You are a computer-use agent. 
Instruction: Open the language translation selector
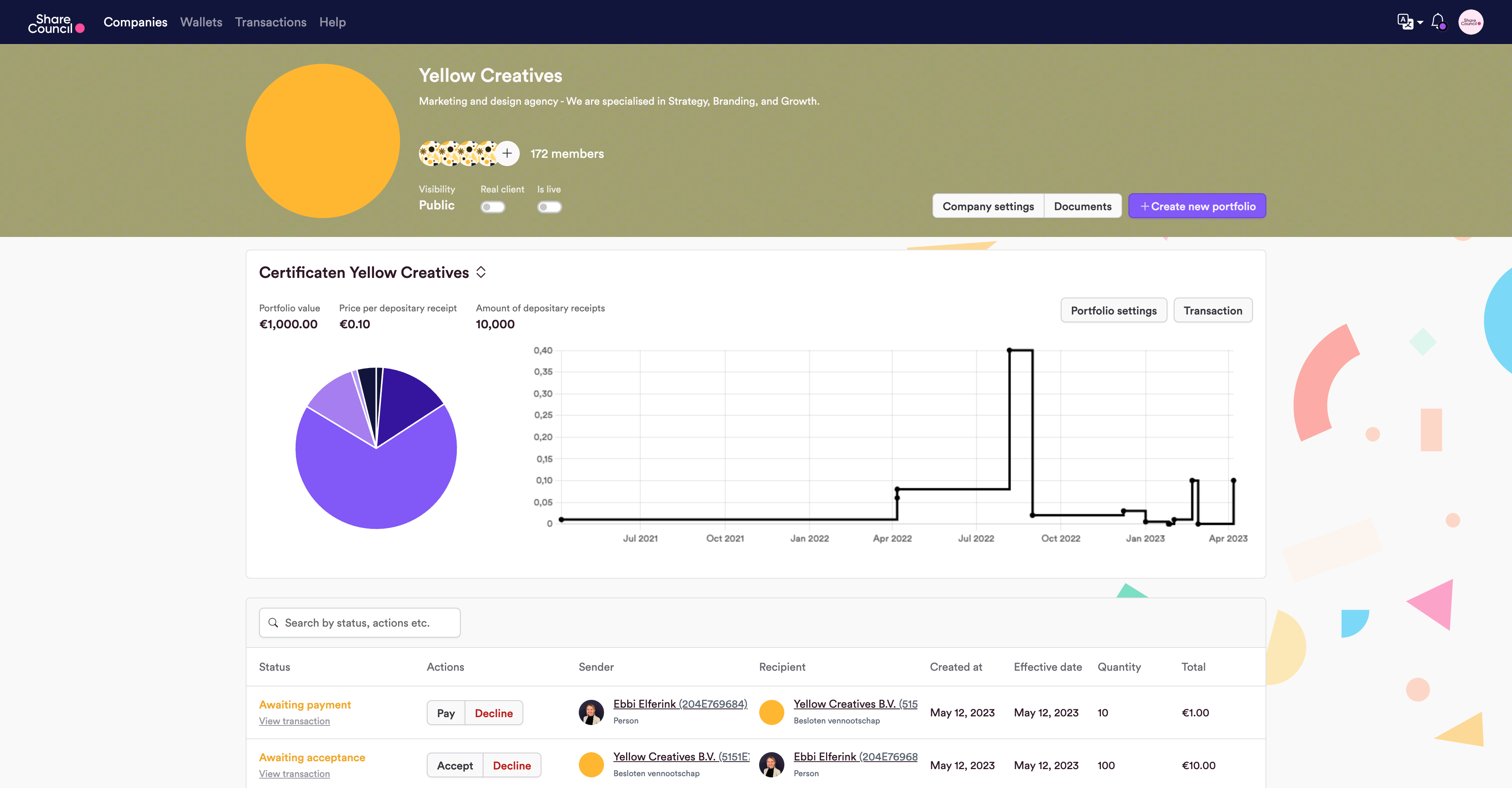1410,22
